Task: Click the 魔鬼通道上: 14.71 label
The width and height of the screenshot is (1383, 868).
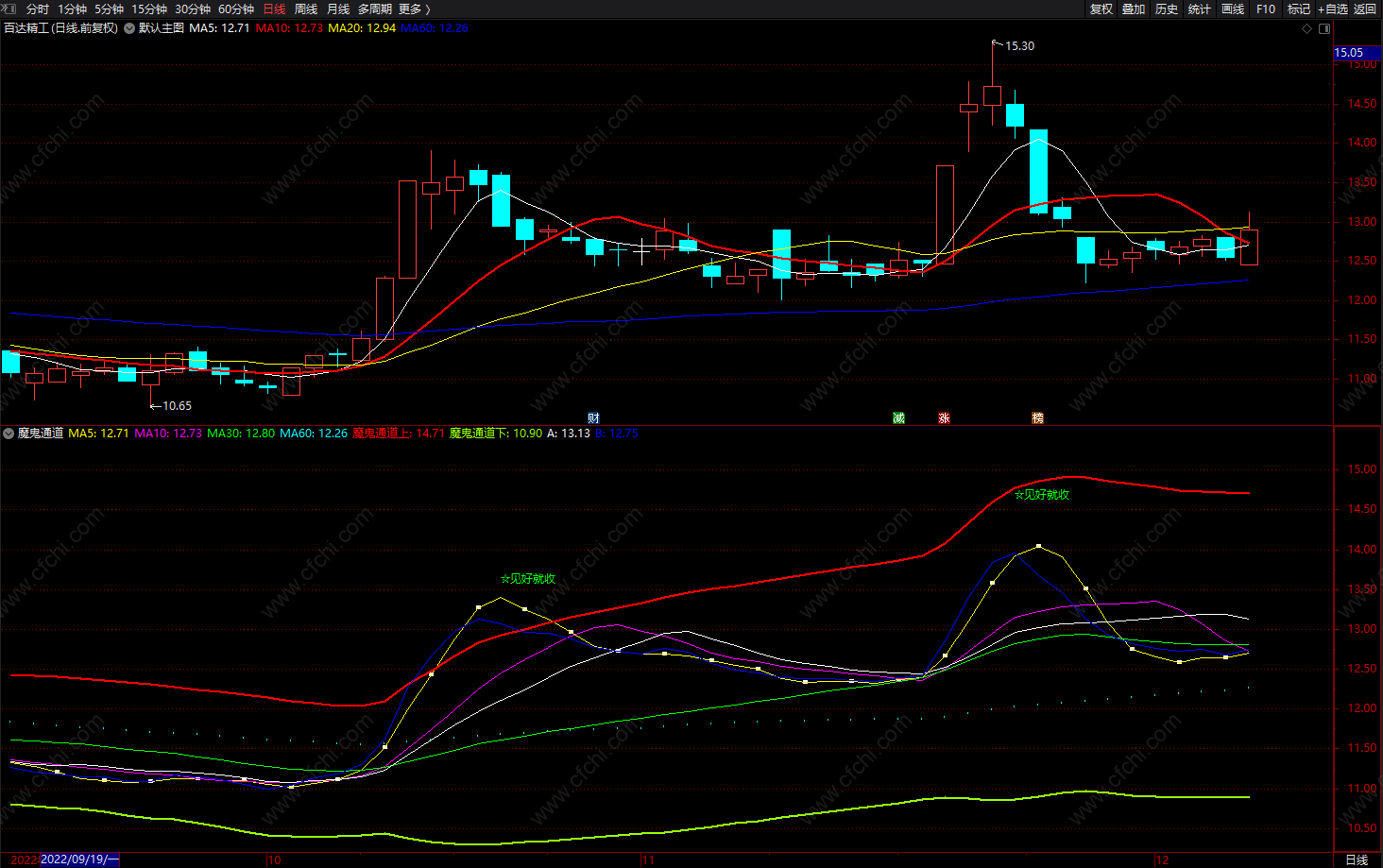Action: click(x=399, y=434)
